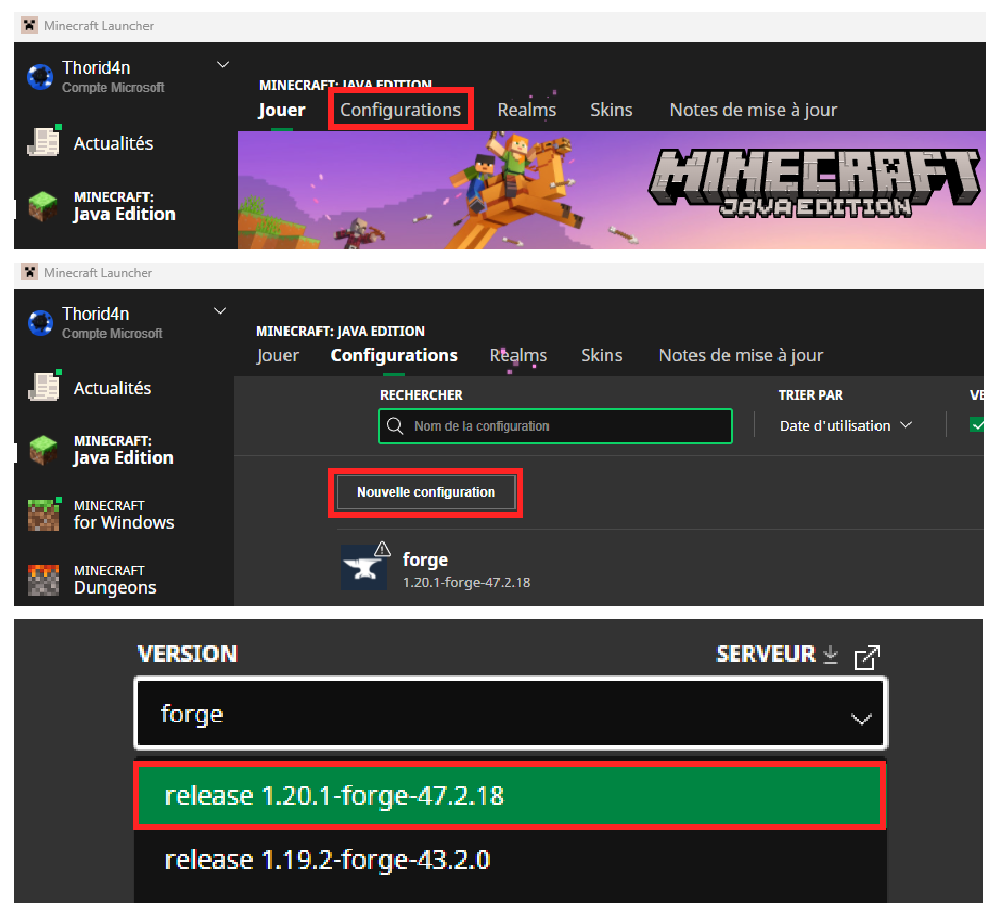Open Notes de mise à jour in top window
The height and width of the screenshot is (919, 1000).
click(x=753, y=110)
